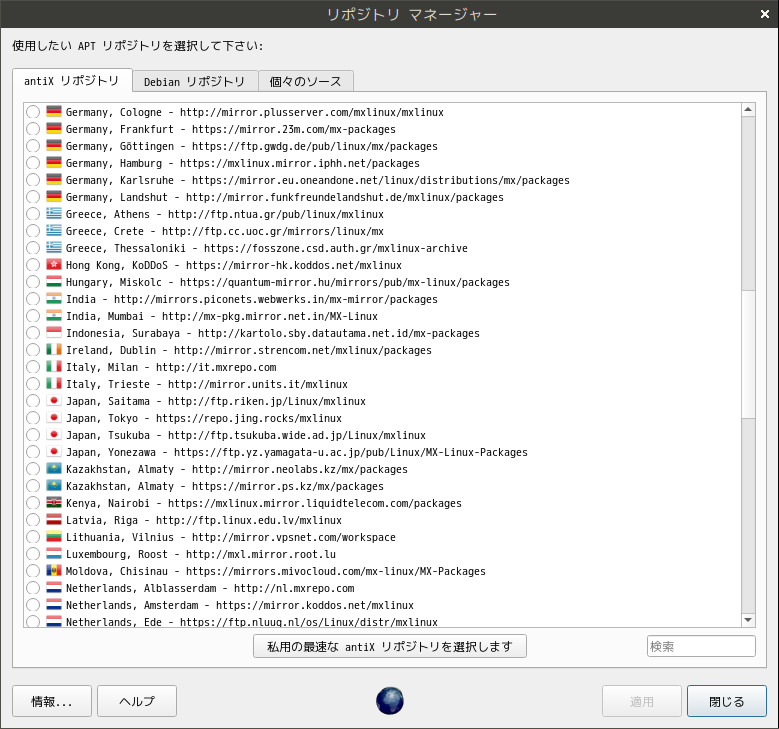Select the Greece, Crete radio button
This screenshot has height=729, width=779.
coord(33,231)
